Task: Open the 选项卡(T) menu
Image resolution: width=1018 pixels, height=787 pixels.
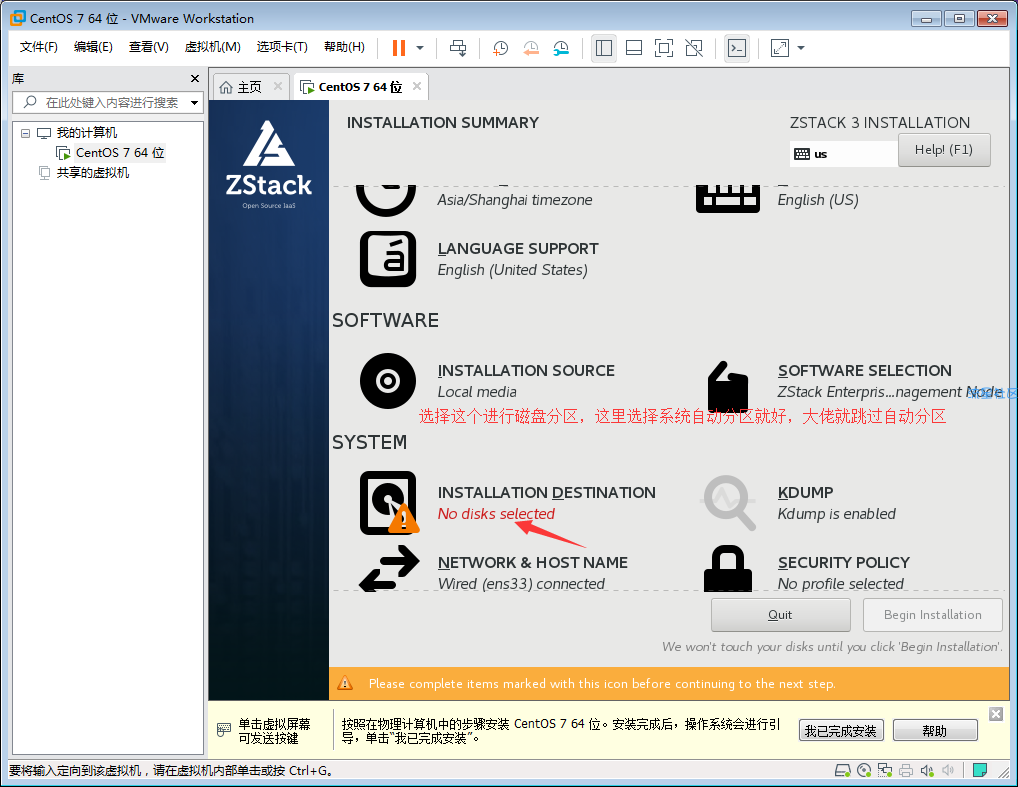Action: (282, 47)
